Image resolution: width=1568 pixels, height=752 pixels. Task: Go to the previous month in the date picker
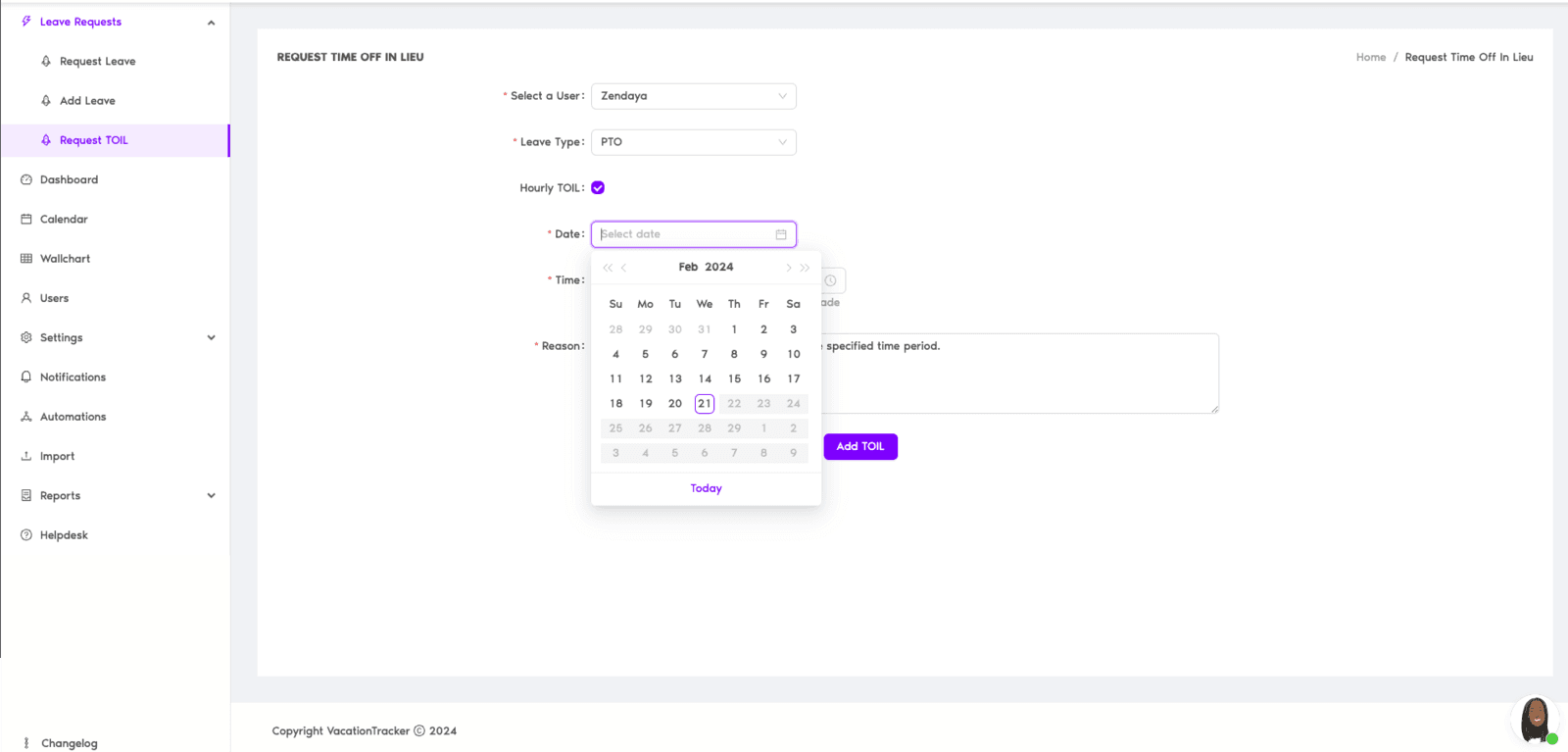623,268
